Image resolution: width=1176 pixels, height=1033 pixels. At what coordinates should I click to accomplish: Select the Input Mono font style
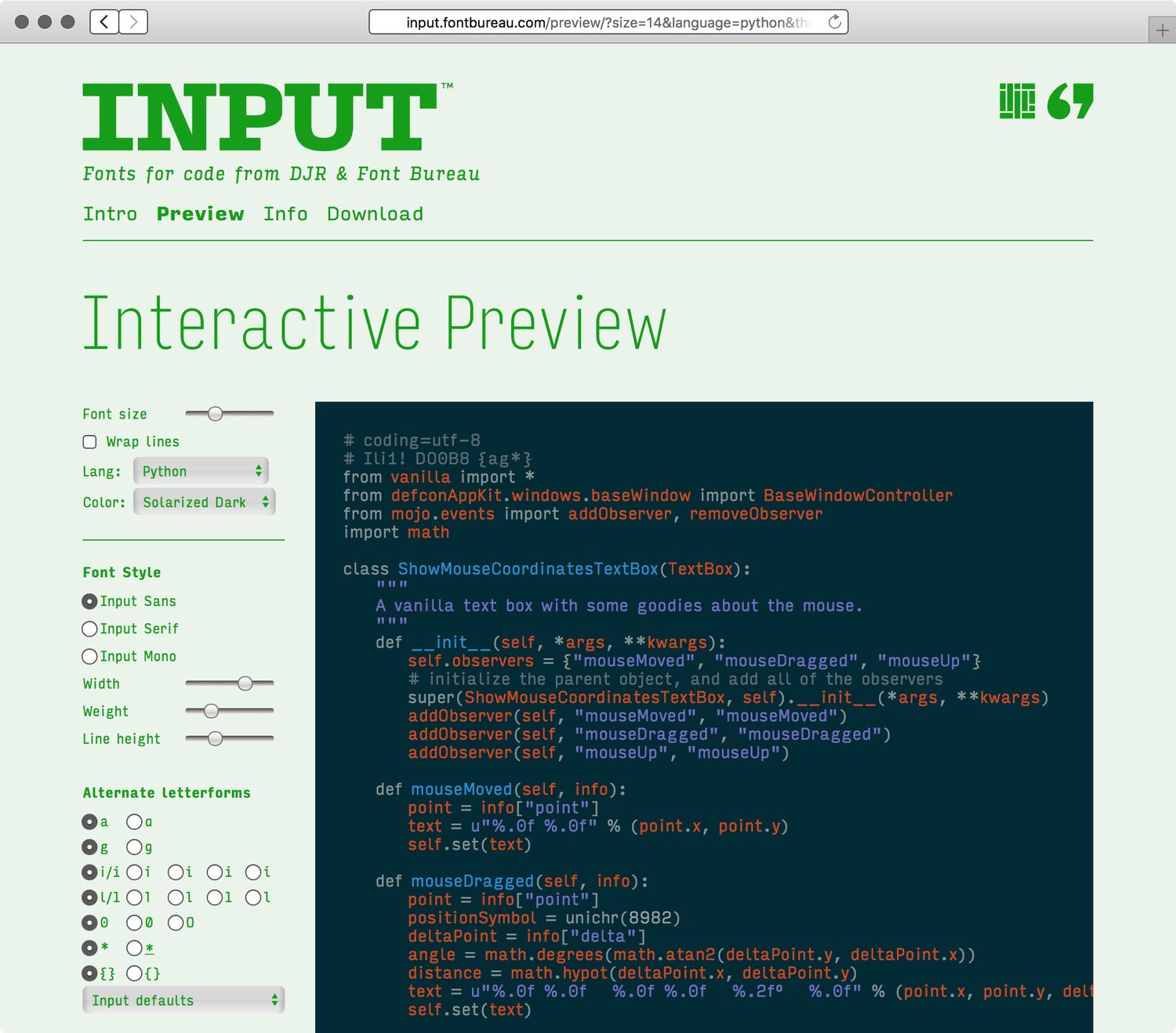(89, 656)
